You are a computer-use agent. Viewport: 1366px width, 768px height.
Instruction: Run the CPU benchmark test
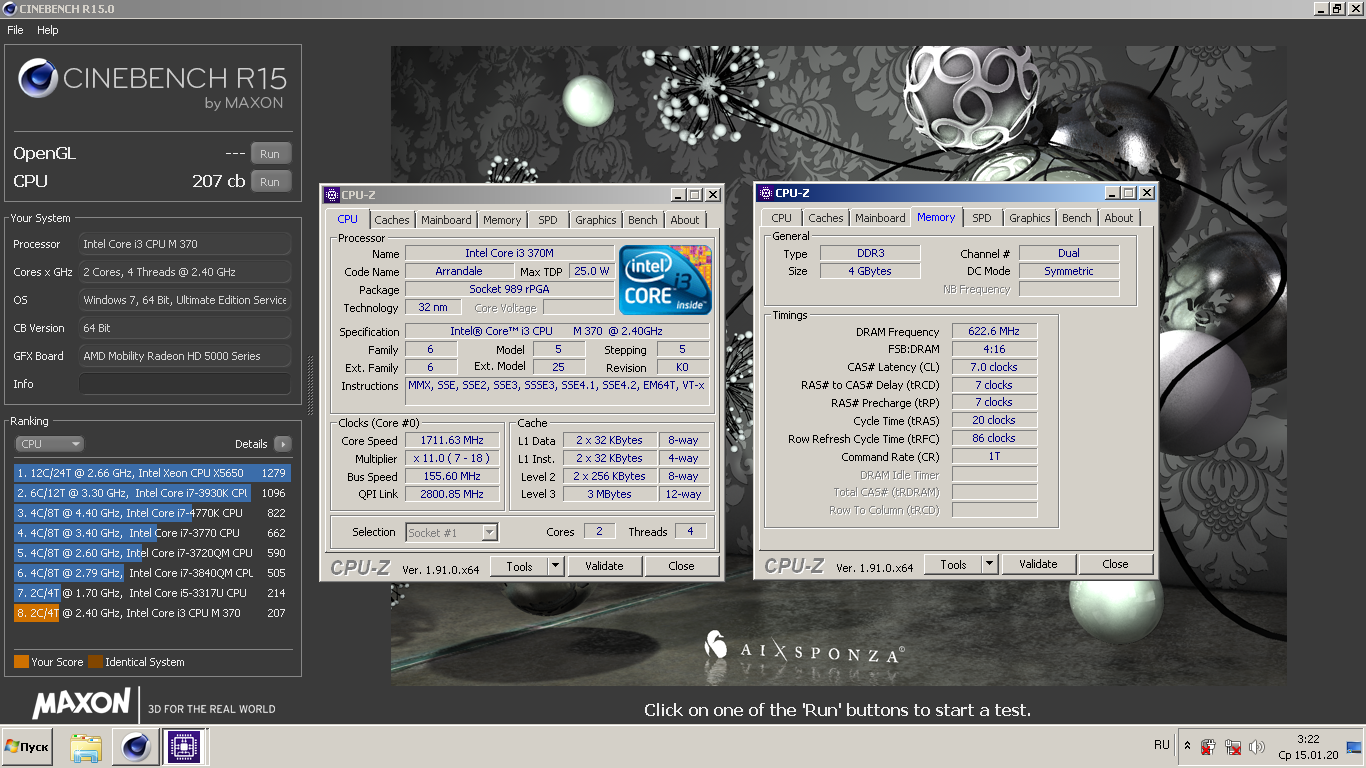coord(270,182)
